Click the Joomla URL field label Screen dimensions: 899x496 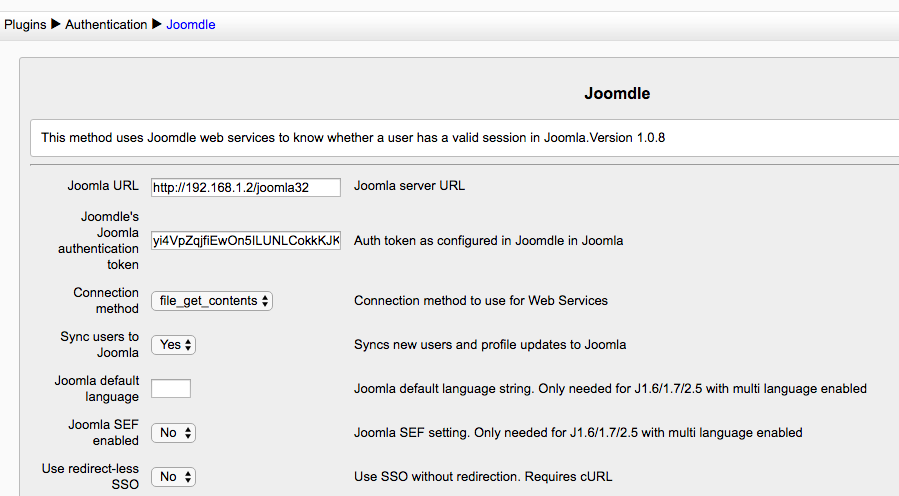(x=103, y=185)
